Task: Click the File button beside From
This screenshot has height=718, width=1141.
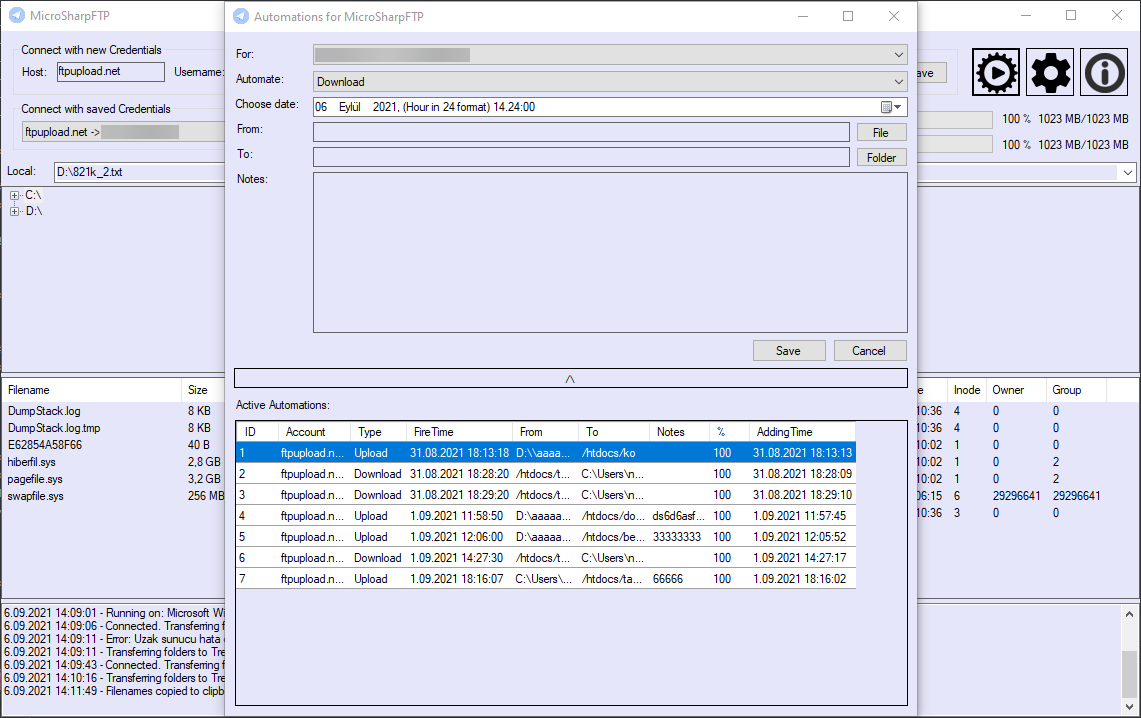Action: click(880, 132)
